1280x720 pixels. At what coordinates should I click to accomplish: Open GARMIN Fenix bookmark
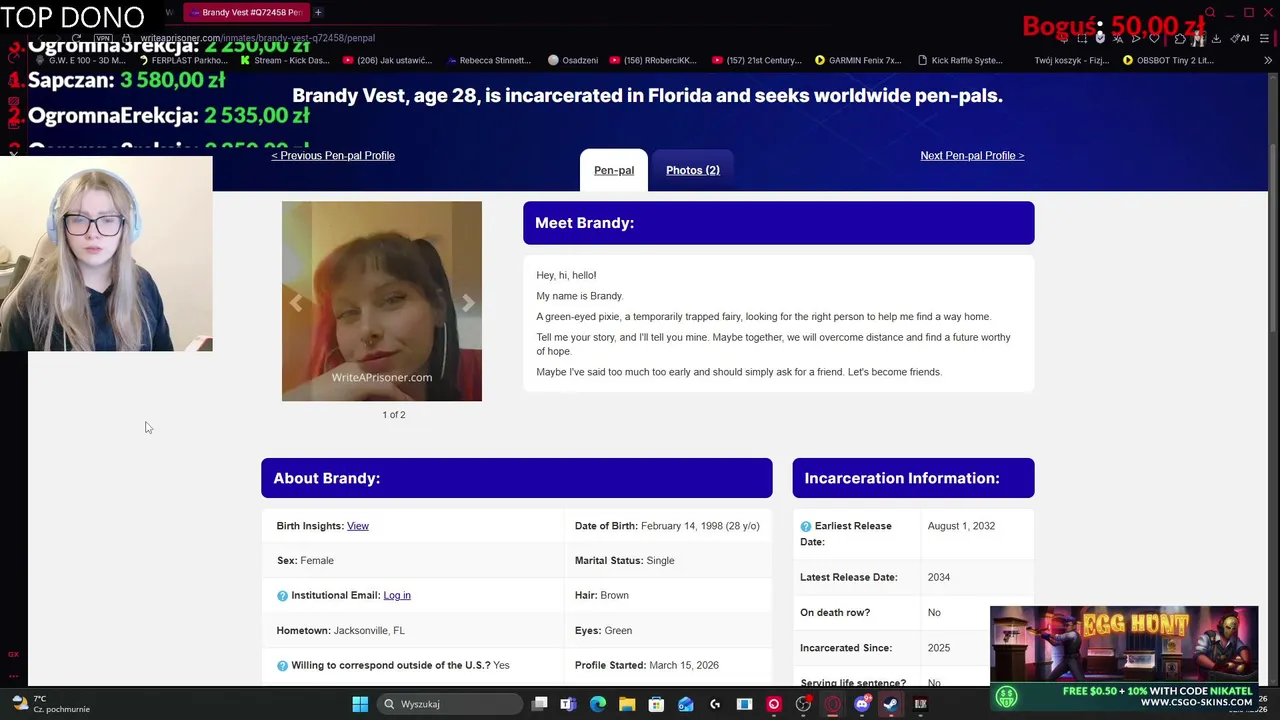click(x=858, y=60)
